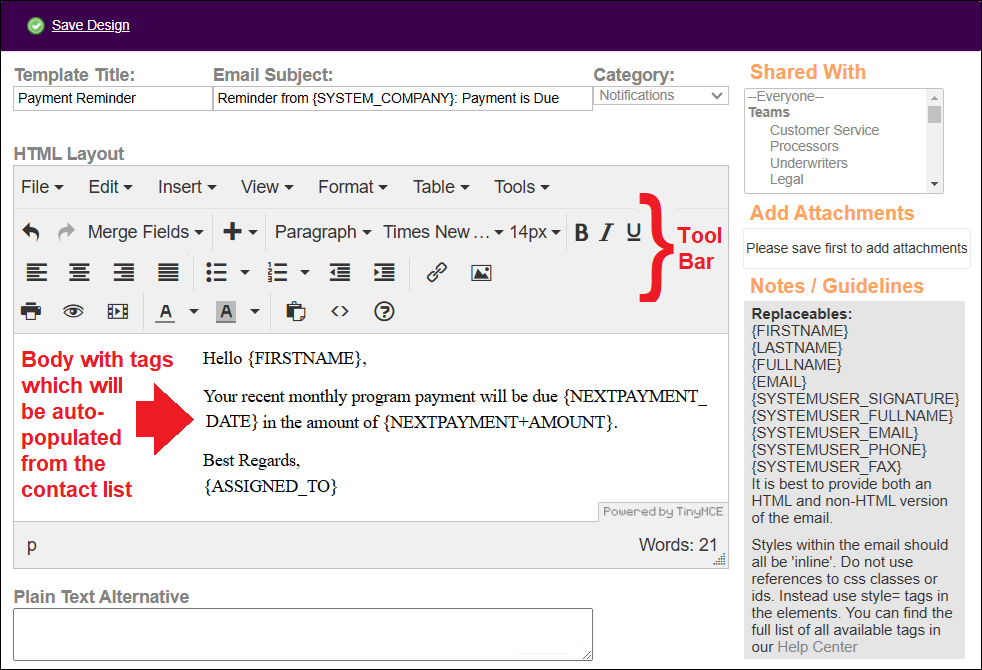Align text left
Screen dimensions: 982x670
pyautogui.click(x=36, y=272)
